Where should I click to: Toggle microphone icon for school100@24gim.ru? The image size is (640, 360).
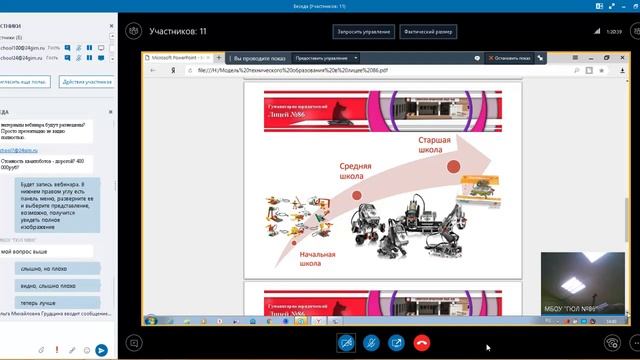[x=78, y=48]
